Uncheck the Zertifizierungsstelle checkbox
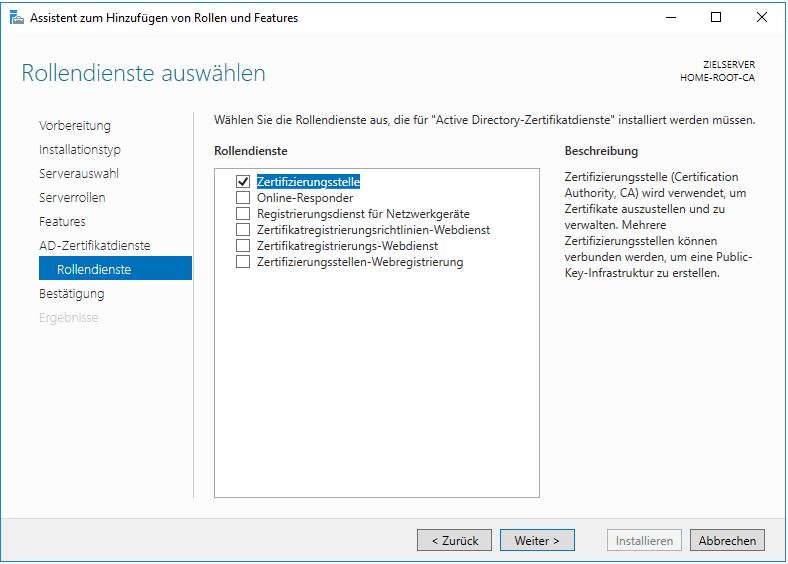 242,182
